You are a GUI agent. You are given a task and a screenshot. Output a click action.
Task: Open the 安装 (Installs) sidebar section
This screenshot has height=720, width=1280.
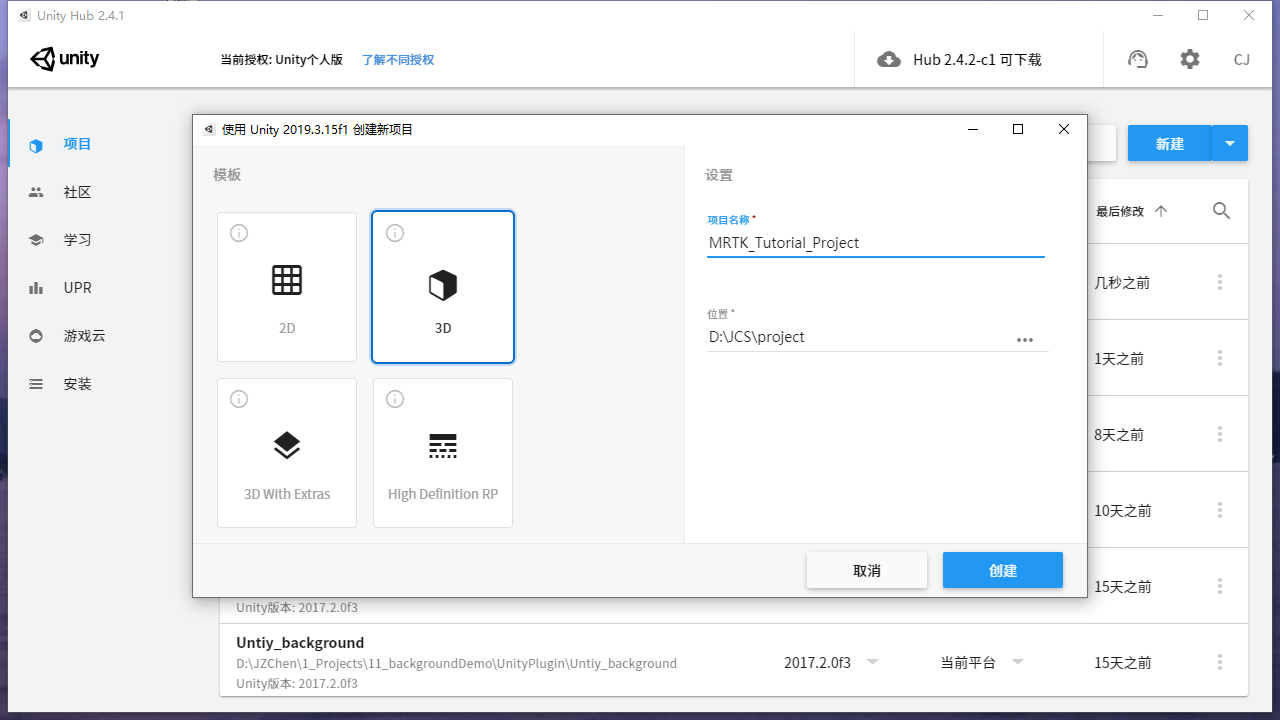pos(77,383)
